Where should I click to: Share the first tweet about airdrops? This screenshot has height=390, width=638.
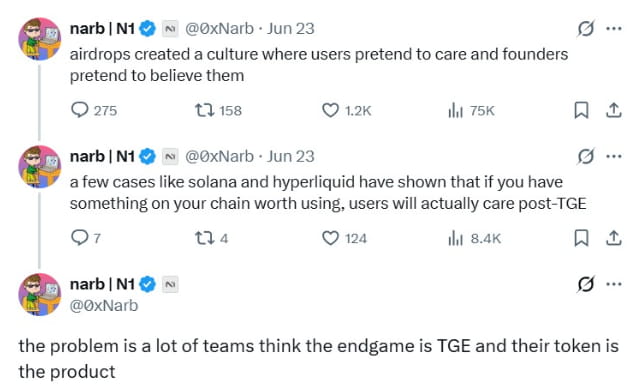tap(614, 110)
